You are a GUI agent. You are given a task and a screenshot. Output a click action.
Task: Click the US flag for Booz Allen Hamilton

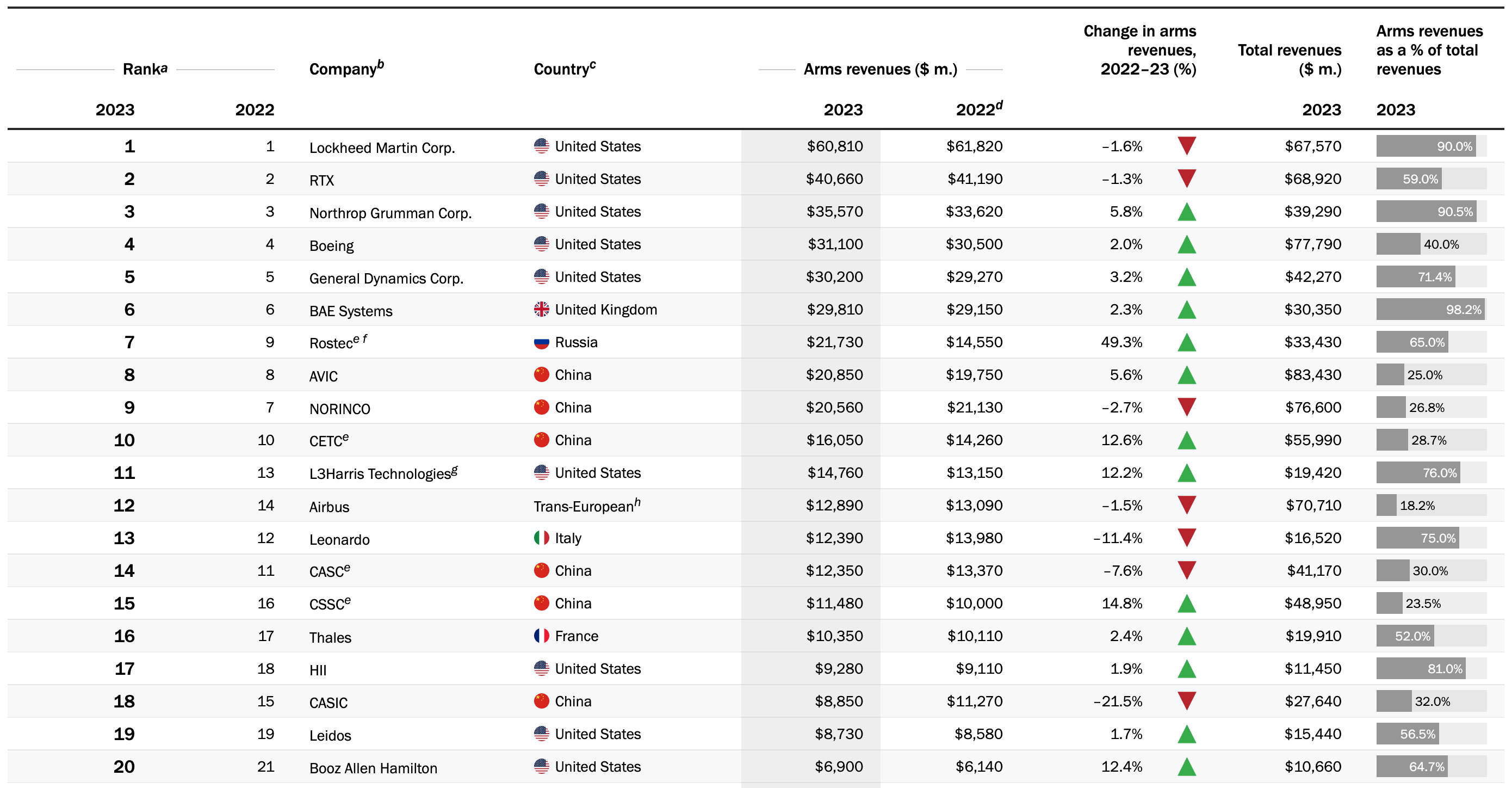(x=541, y=766)
